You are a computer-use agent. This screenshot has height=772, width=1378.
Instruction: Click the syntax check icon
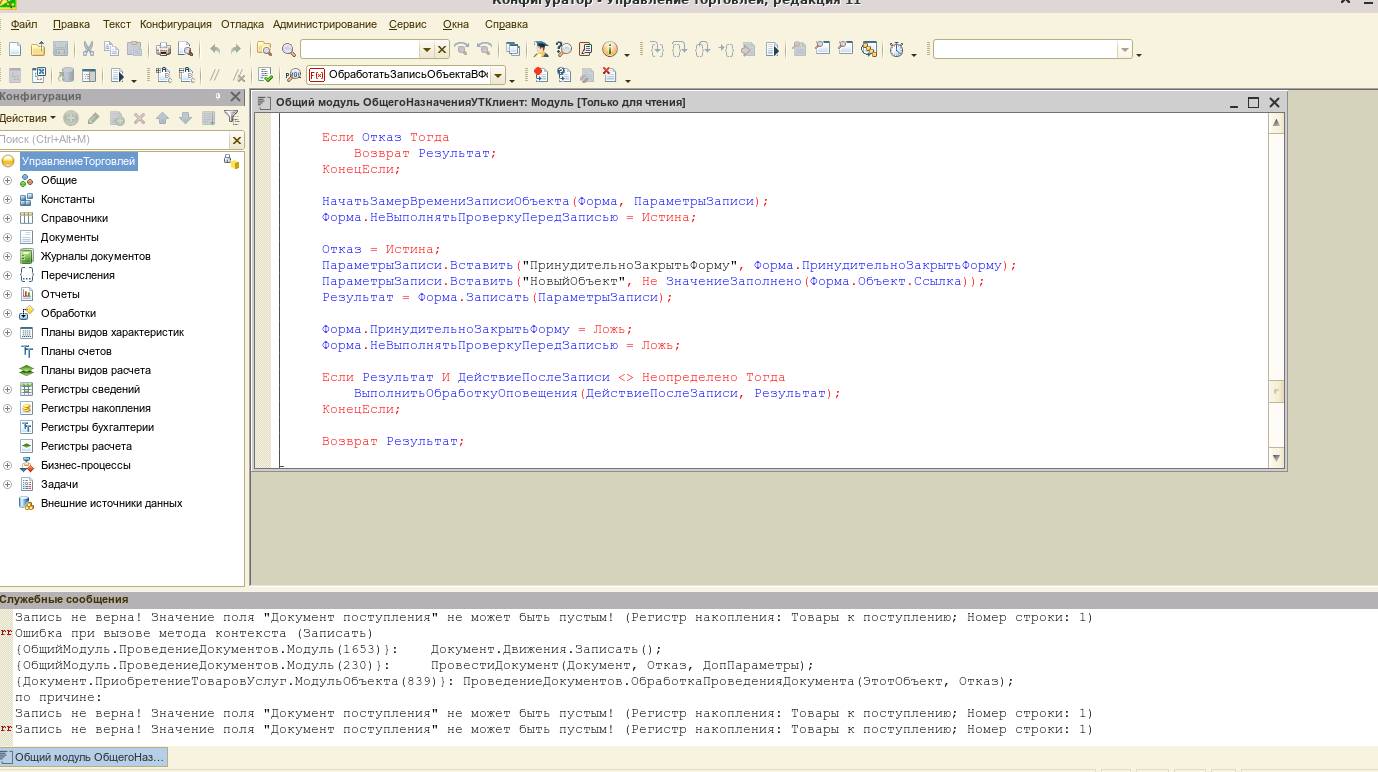click(265, 75)
